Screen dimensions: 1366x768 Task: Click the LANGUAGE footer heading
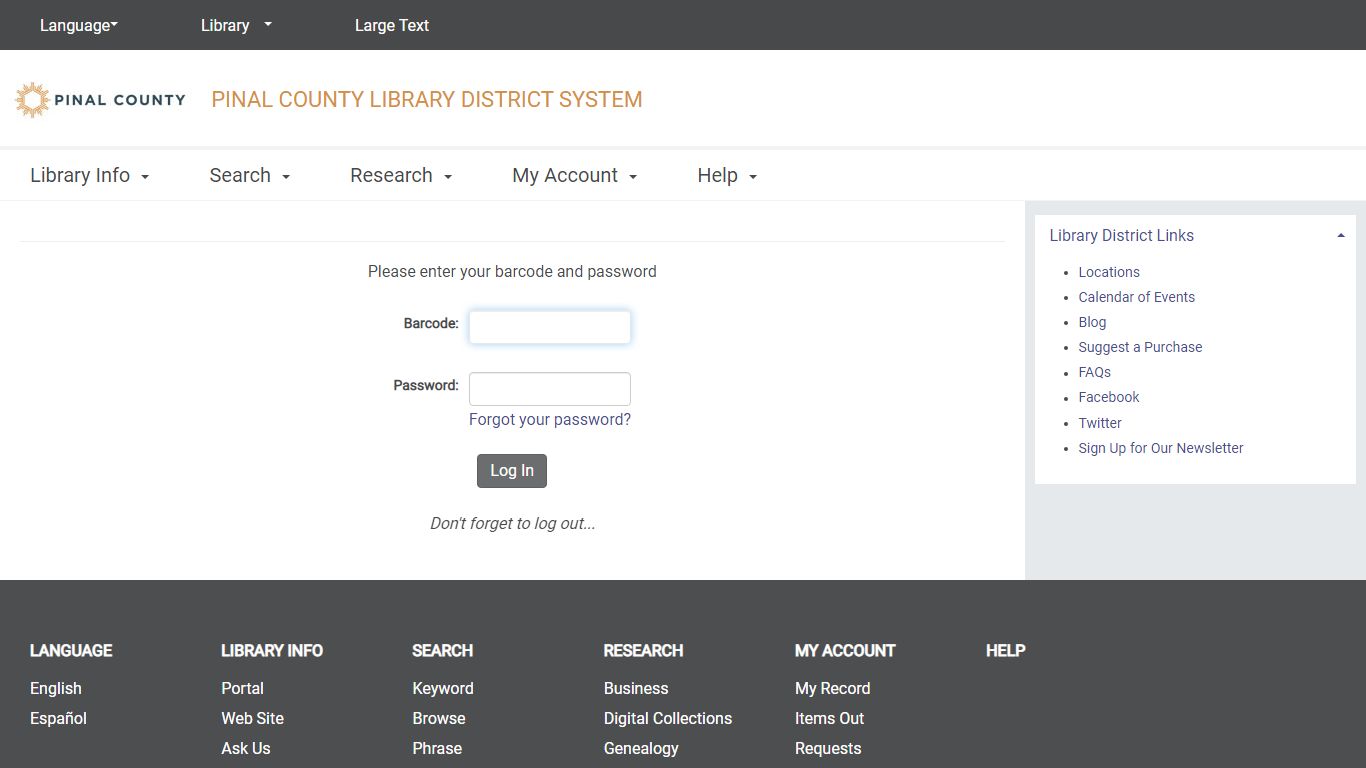[x=71, y=651]
